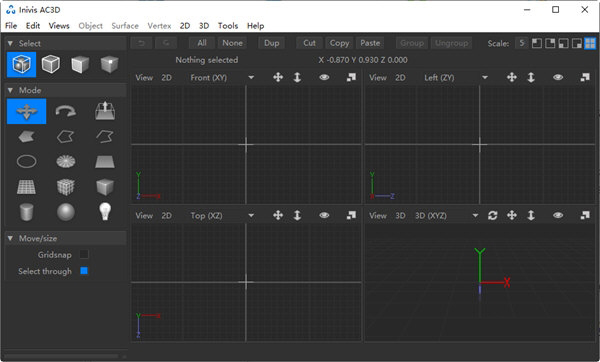Enable the Gridsnap checkbox
The height and width of the screenshot is (362, 600).
pyautogui.click(x=84, y=254)
